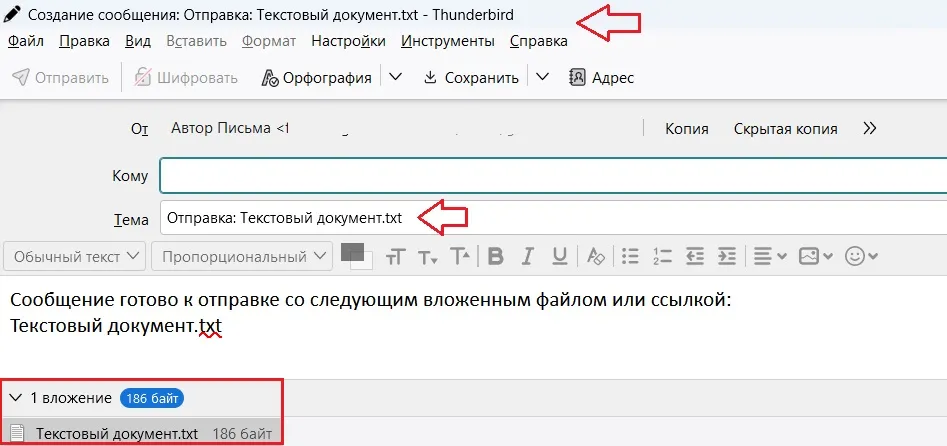Toggle underline formatting
The image size is (947, 446).
pyautogui.click(x=560, y=257)
